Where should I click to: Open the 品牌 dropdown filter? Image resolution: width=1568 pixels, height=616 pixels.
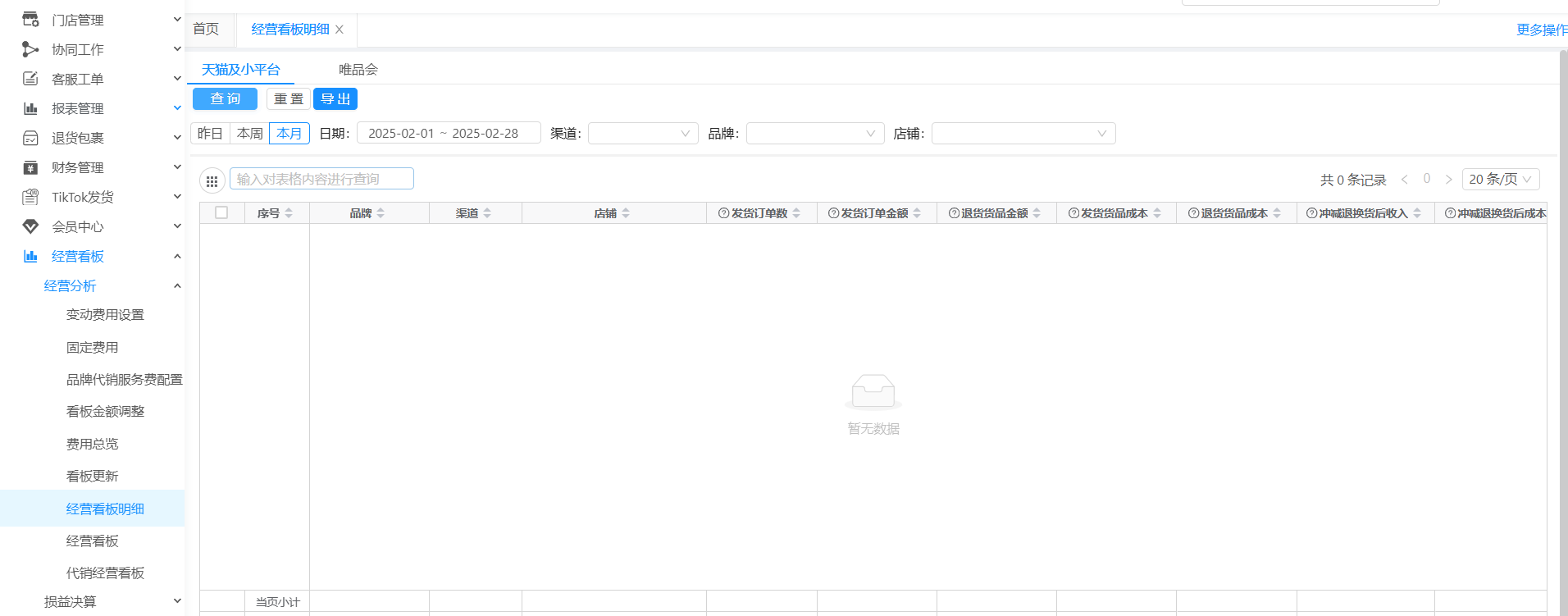(814, 134)
